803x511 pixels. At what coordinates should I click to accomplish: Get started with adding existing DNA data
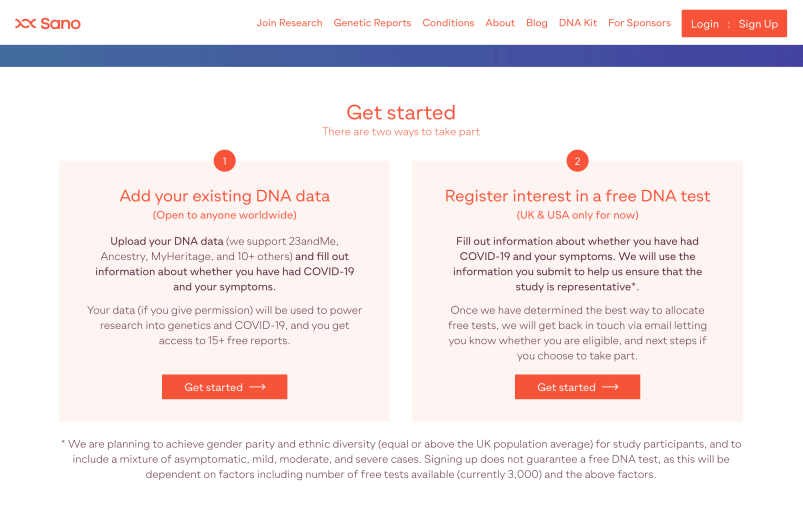[224, 387]
